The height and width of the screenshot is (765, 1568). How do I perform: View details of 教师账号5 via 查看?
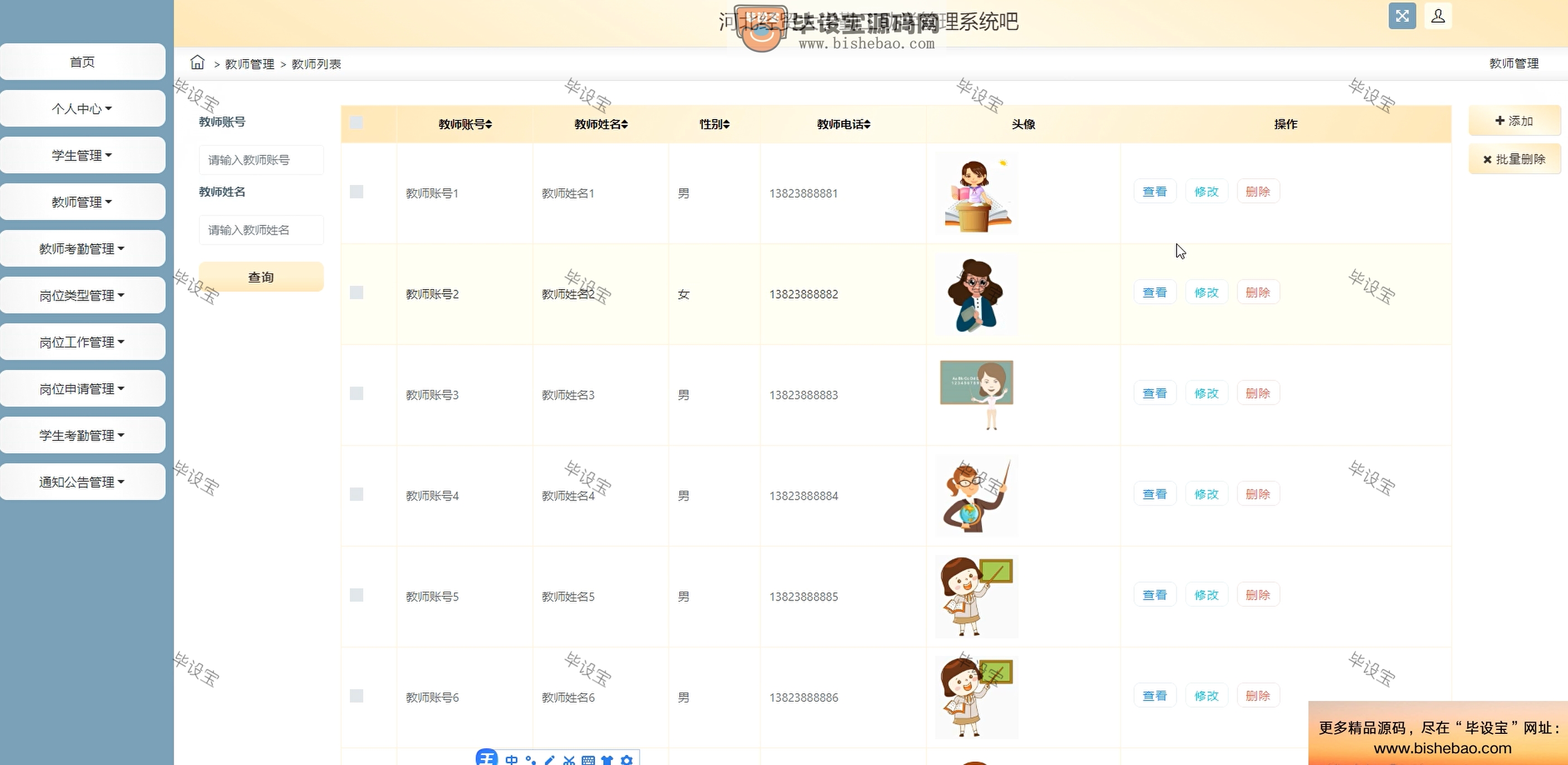(1155, 595)
